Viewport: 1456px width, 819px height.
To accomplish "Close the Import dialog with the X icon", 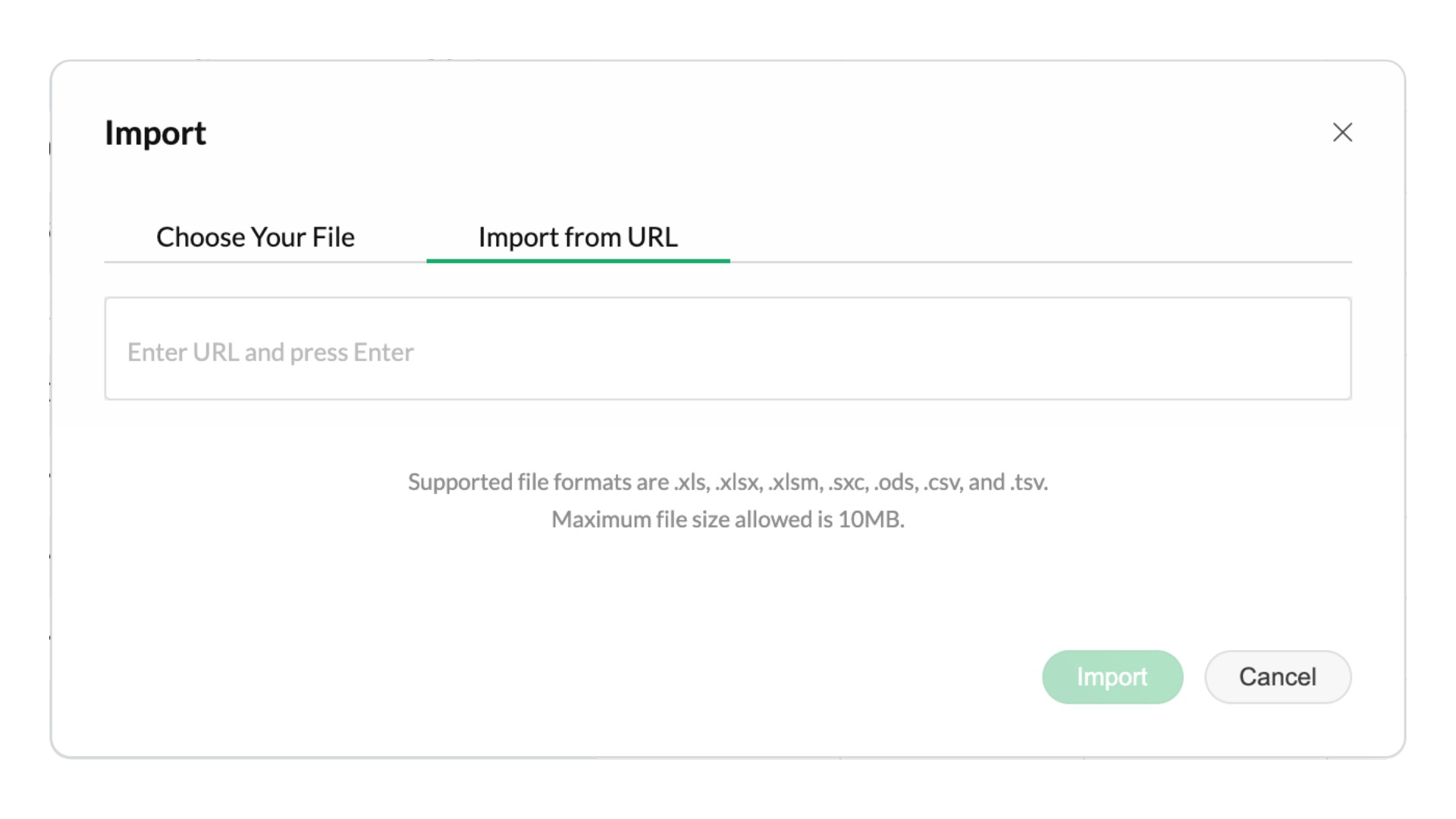I will pos(1342,133).
